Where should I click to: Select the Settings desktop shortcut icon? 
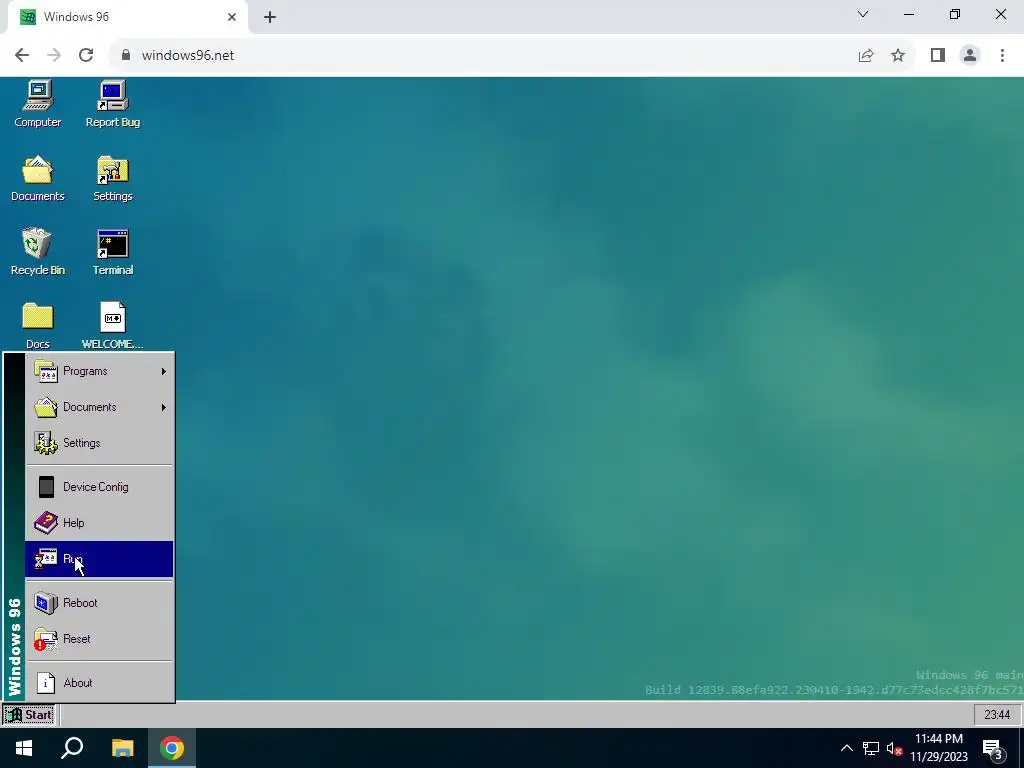tap(113, 178)
